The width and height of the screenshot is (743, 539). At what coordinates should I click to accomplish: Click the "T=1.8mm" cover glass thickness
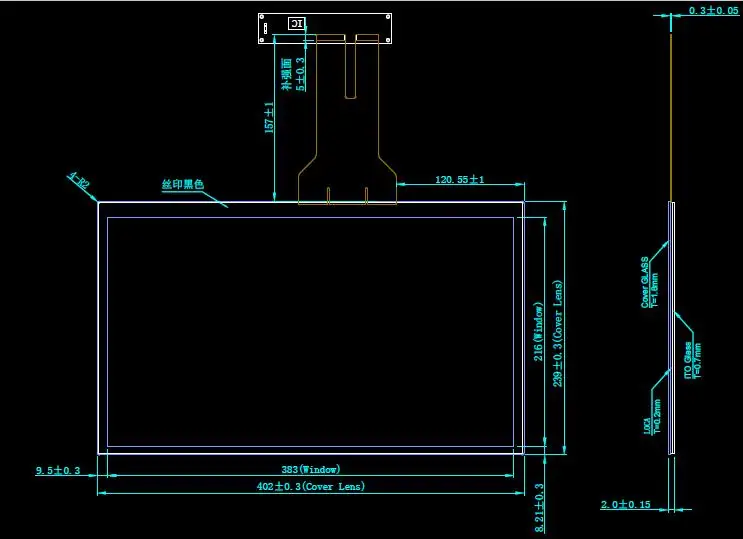click(x=654, y=290)
